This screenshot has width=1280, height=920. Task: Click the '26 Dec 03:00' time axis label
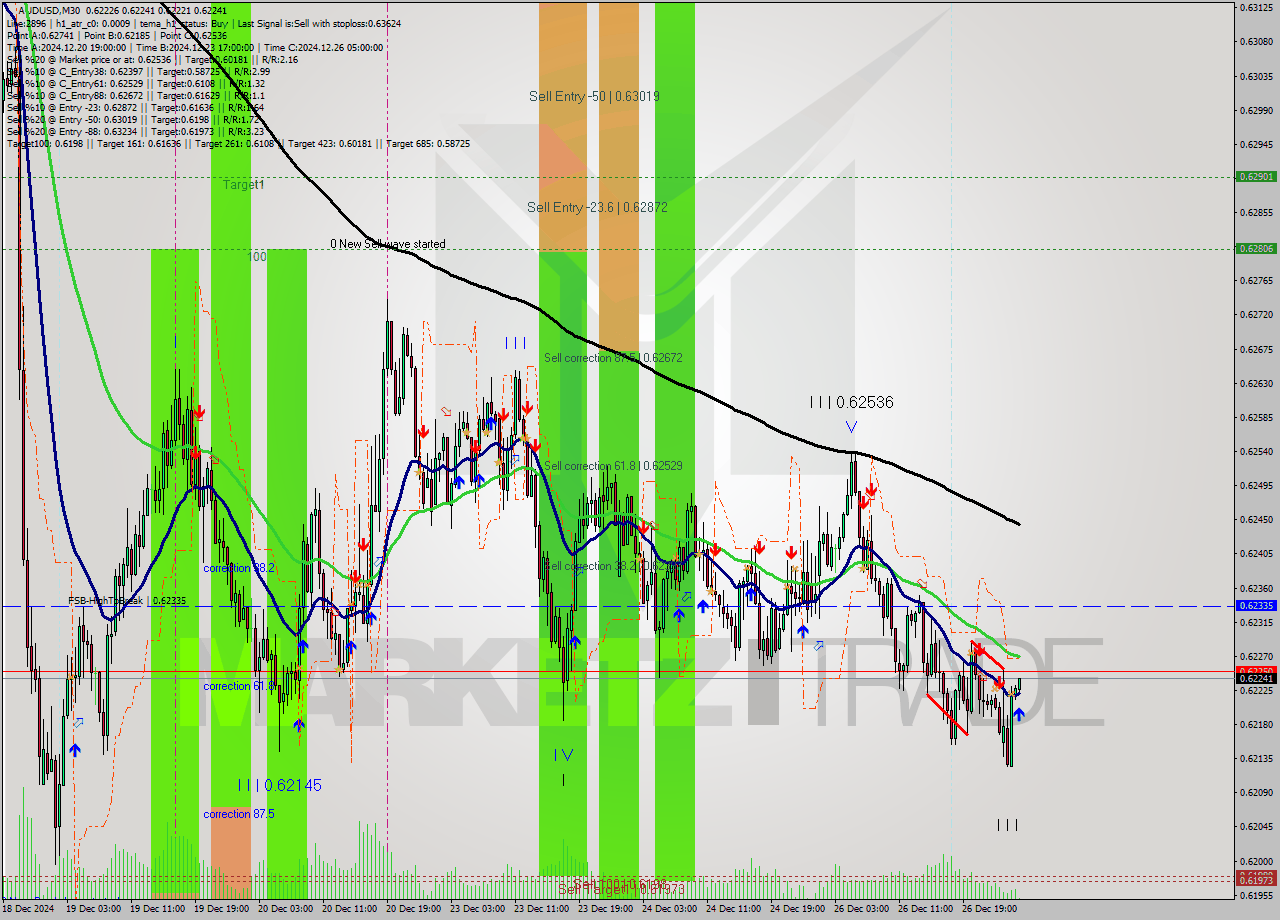(x=861, y=909)
